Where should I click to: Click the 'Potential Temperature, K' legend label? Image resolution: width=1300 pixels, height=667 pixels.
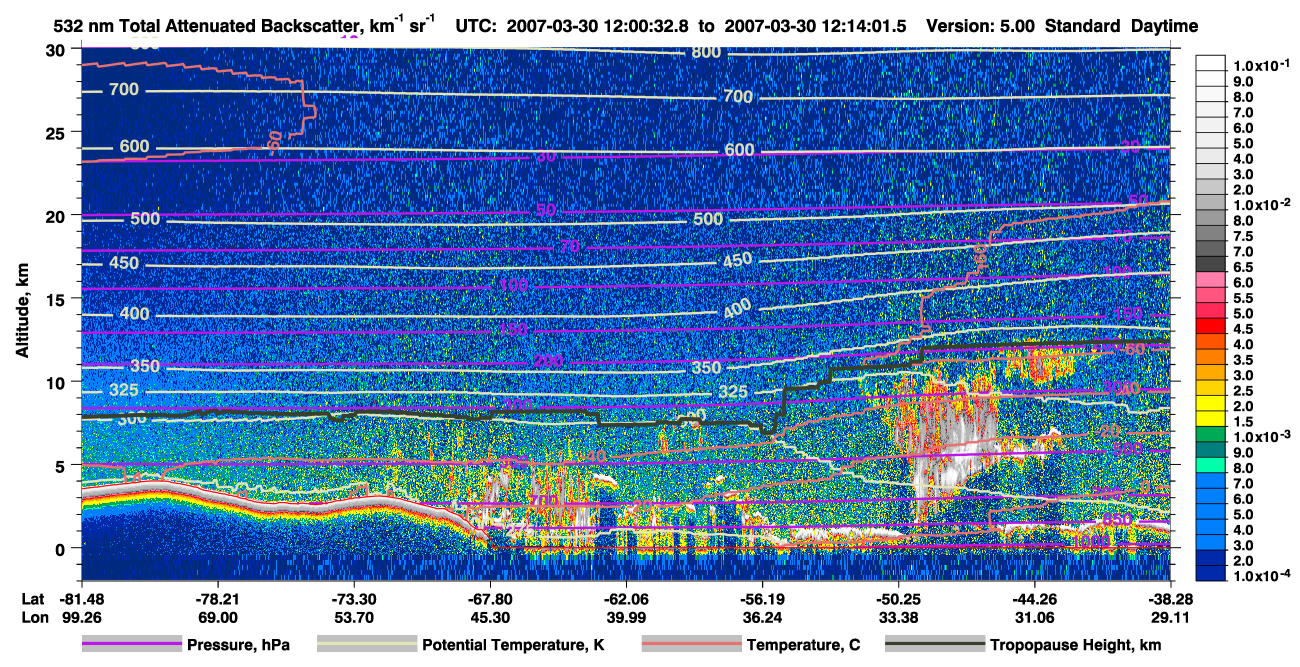click(513, 646)
